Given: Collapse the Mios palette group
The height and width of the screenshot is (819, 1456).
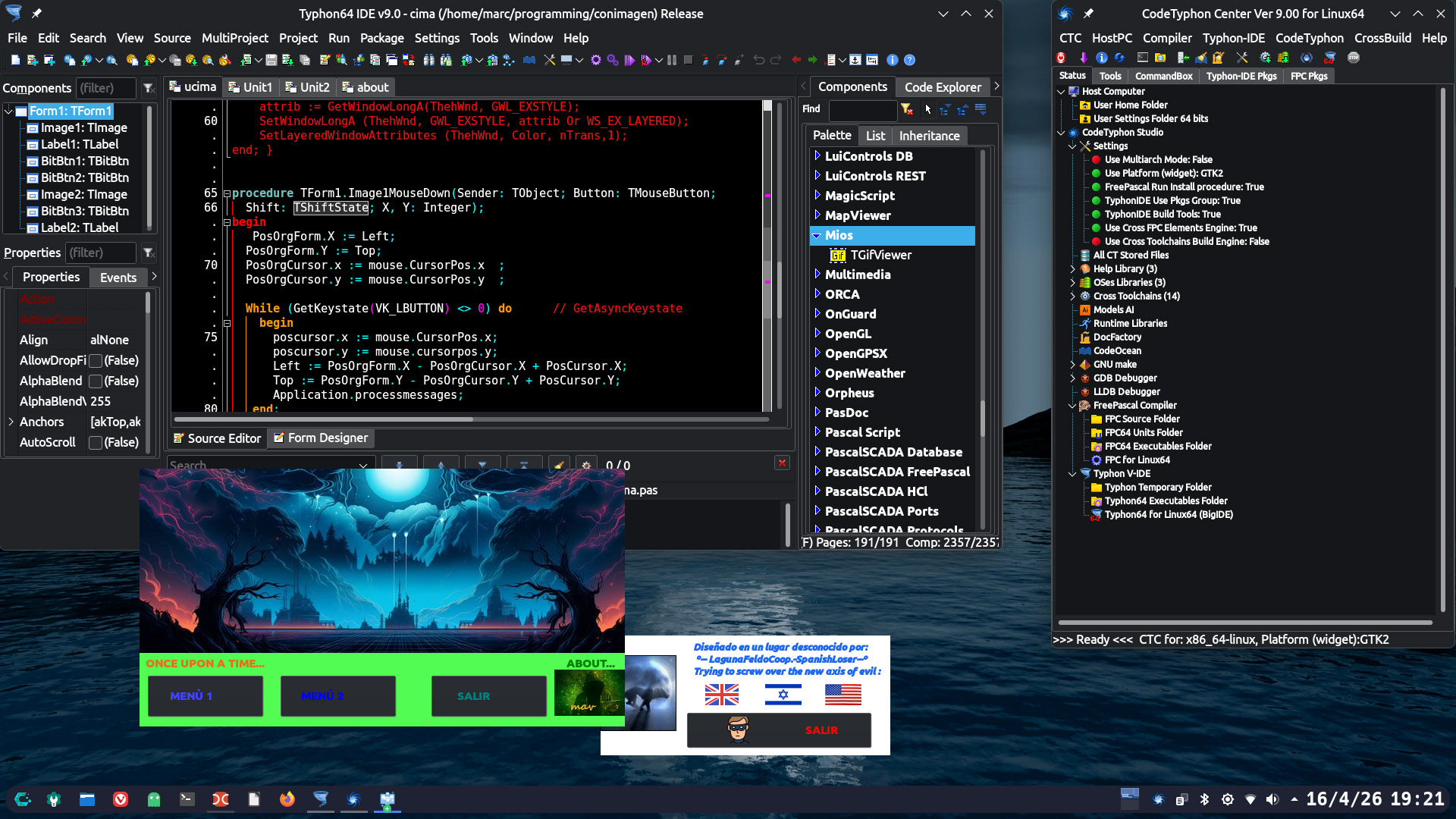Looking at the screenshot, I should coord(817,235).
